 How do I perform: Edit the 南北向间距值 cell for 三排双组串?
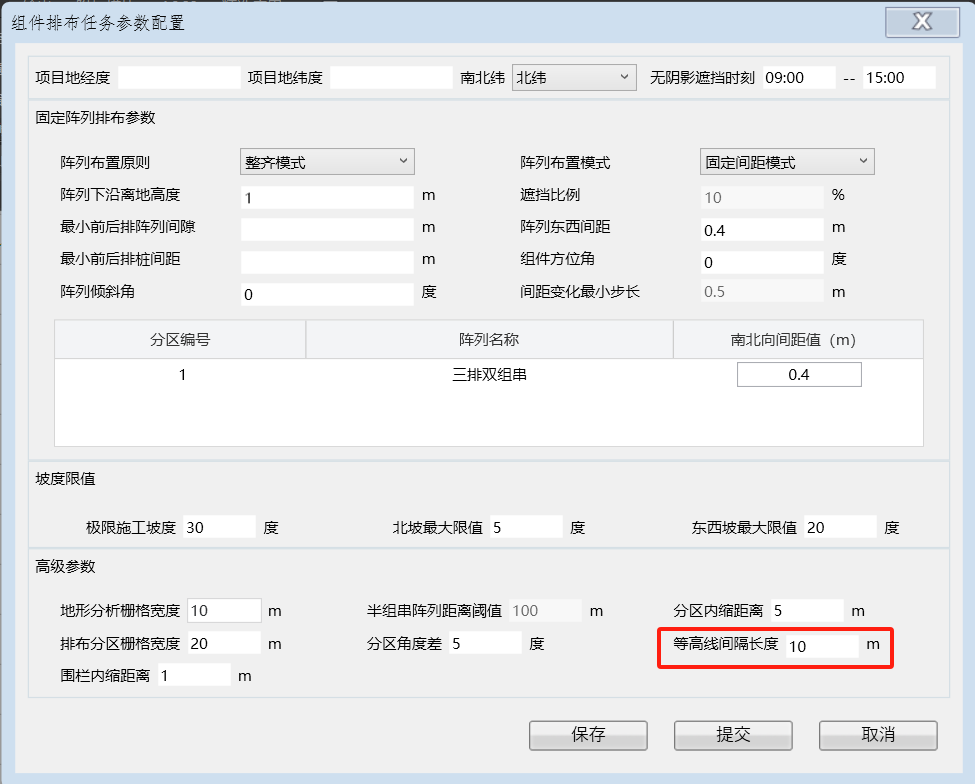798,374
